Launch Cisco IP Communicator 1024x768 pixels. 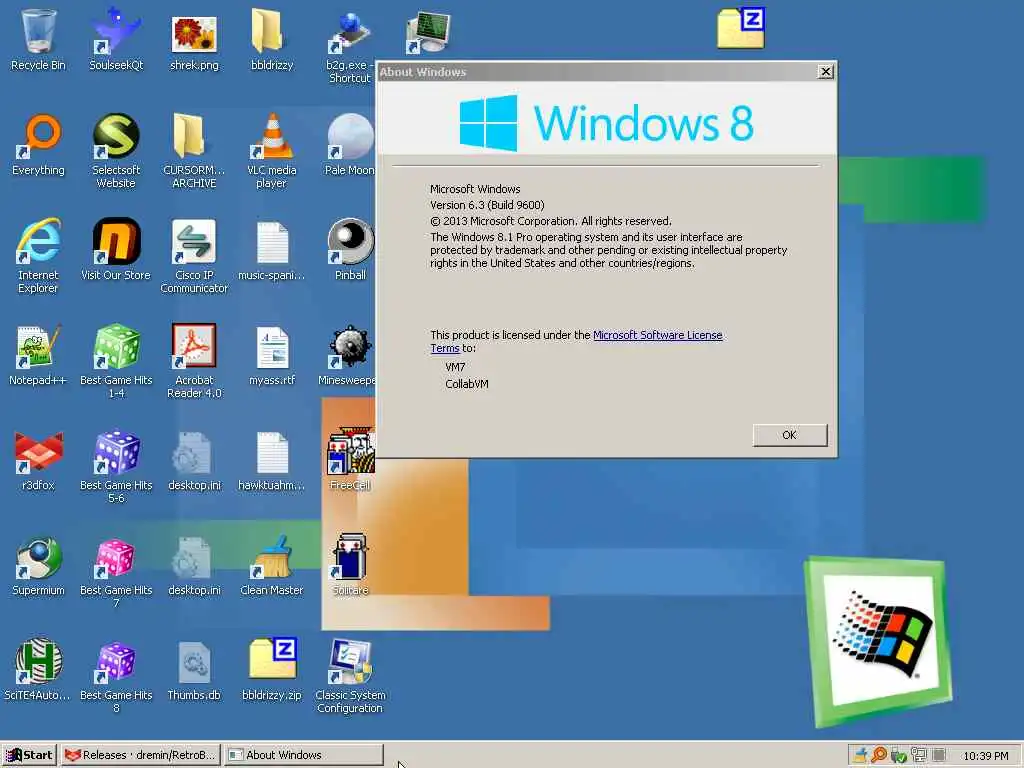(x=194, y=256)
